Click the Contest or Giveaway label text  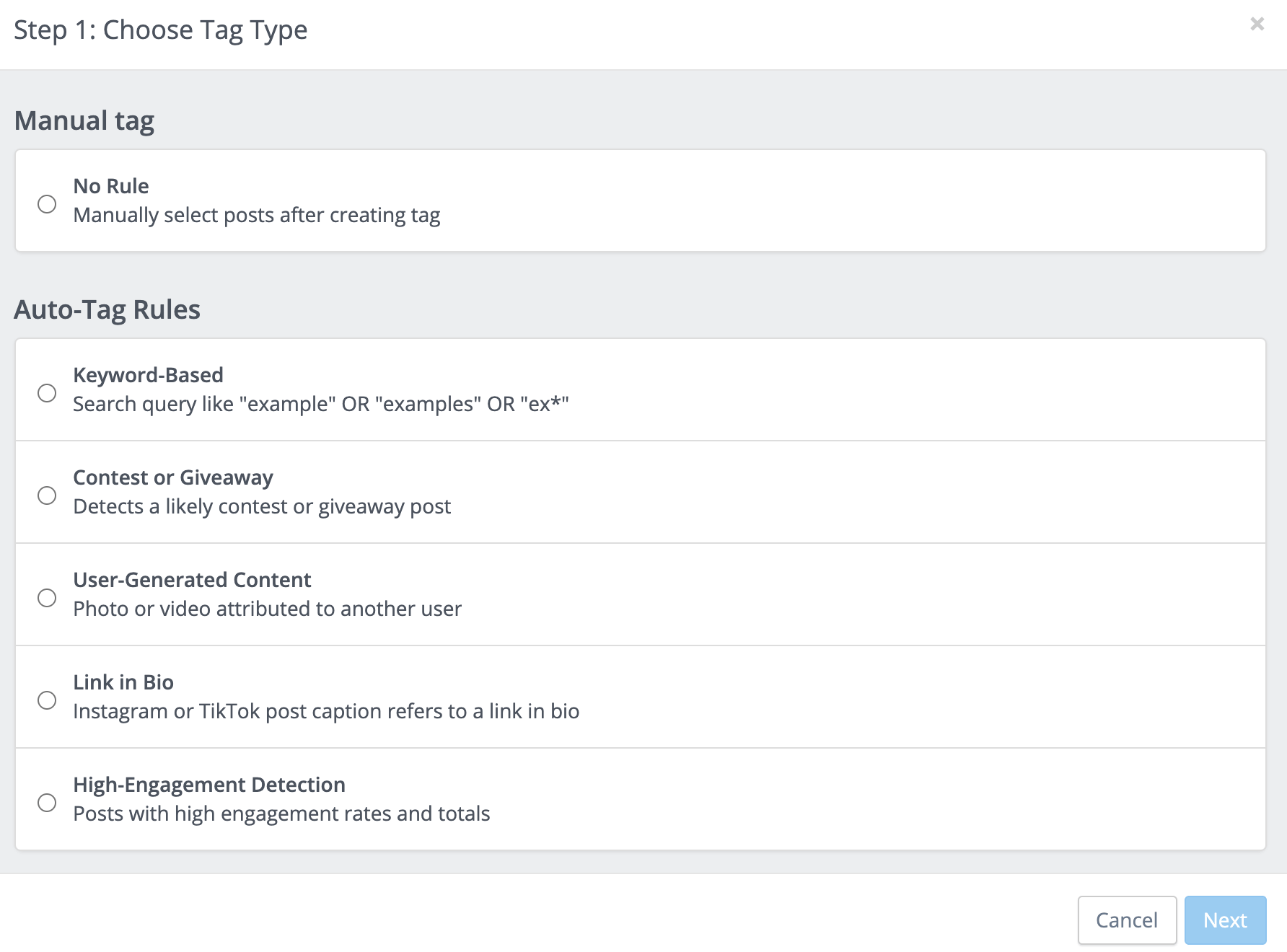172,477
